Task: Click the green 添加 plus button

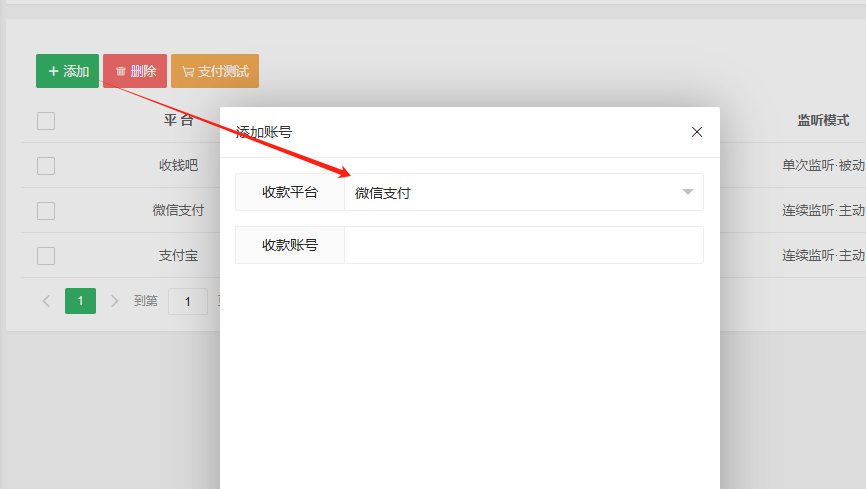Action: [68, 71]
